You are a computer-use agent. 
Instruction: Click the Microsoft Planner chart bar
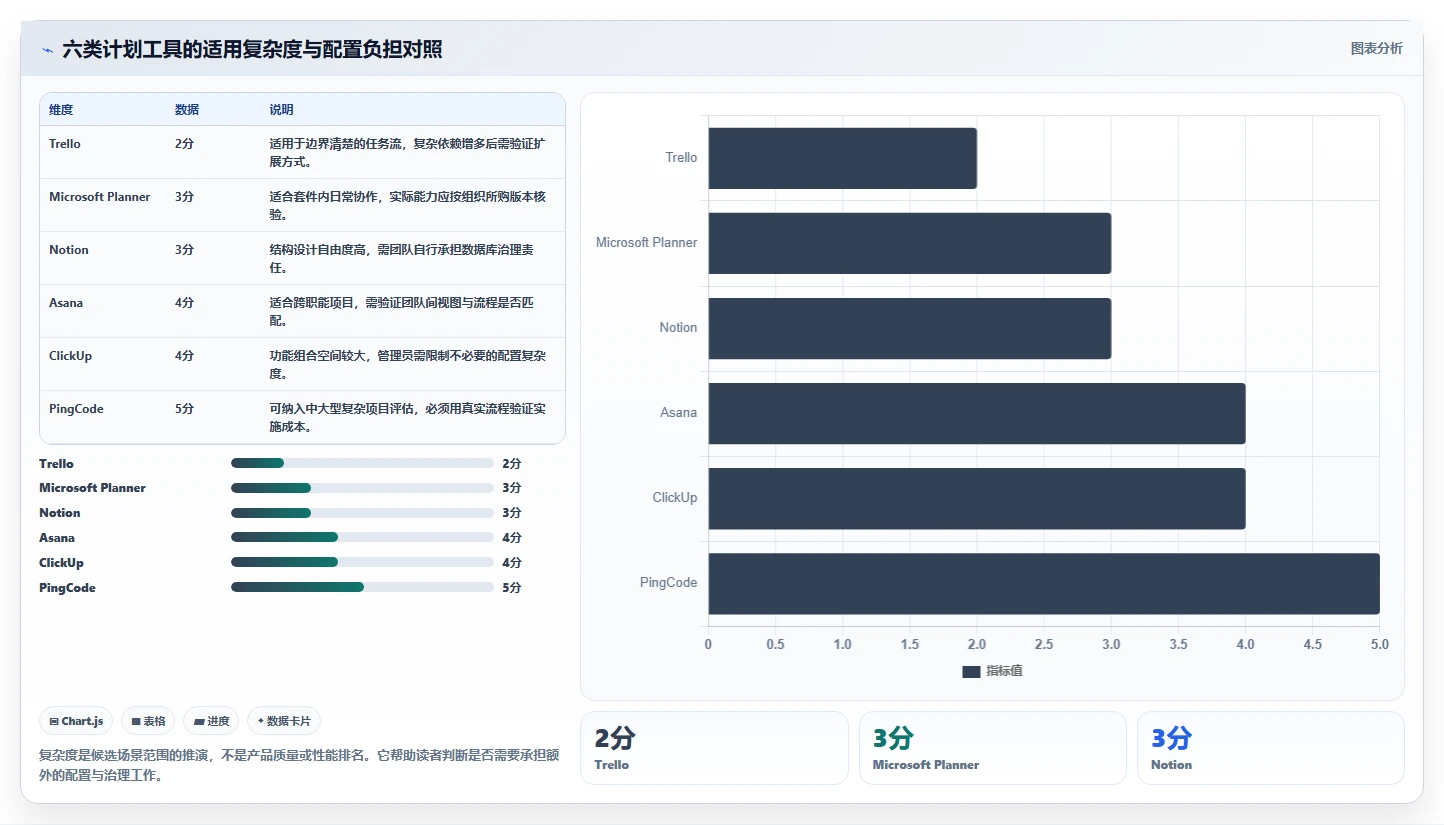point(910,243)
